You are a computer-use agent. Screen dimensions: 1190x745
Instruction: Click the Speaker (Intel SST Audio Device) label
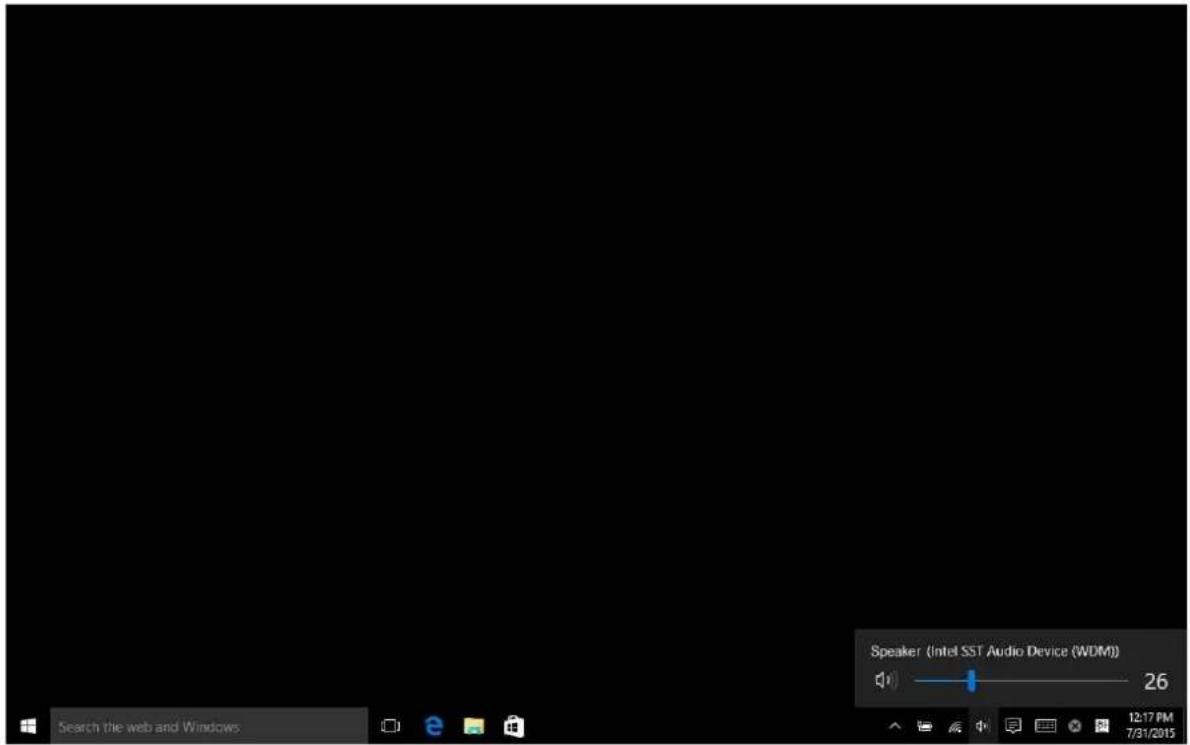[994, 651]
